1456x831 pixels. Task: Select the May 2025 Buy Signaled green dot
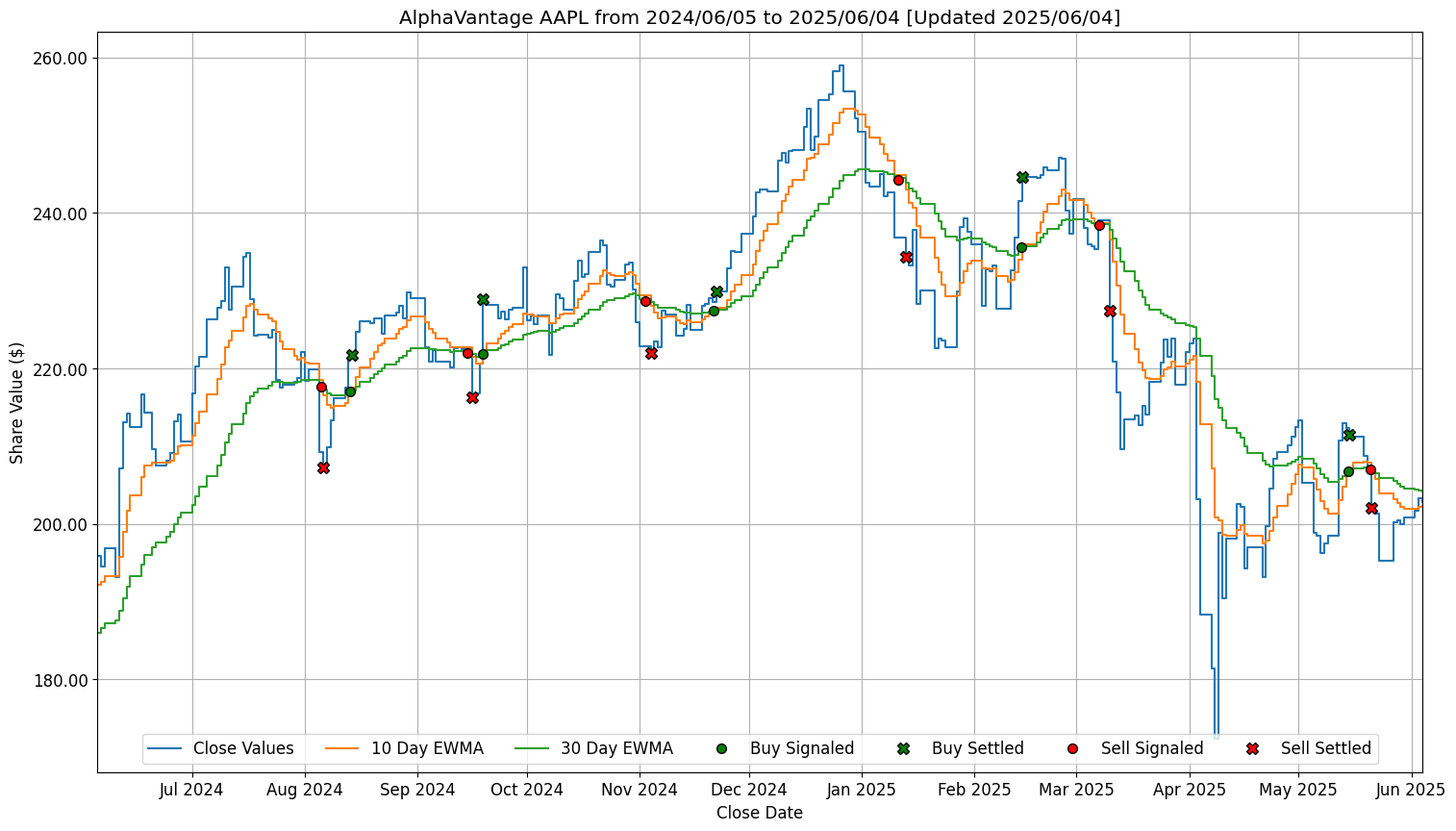pyautogui.click(x=1348, y=471)
